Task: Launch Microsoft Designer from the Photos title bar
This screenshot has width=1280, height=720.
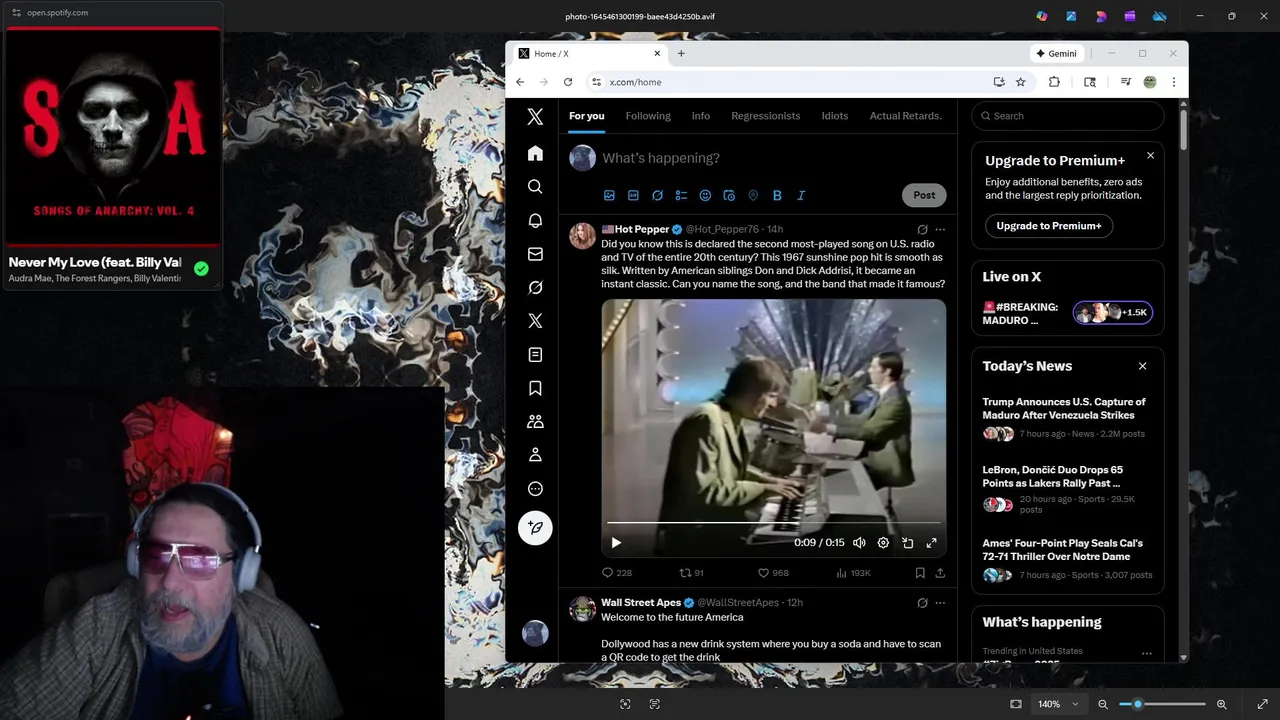Action: 1101,16
